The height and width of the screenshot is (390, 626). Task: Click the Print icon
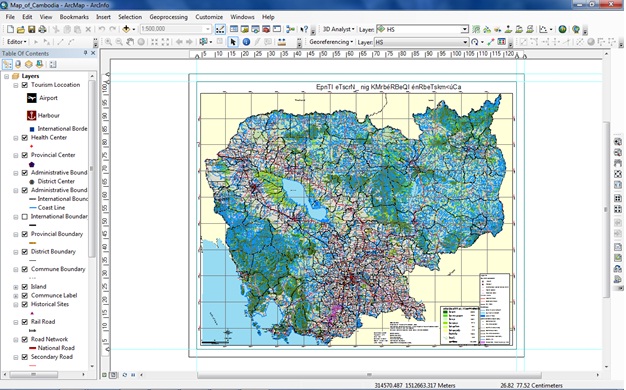click(x=42, y=29)
